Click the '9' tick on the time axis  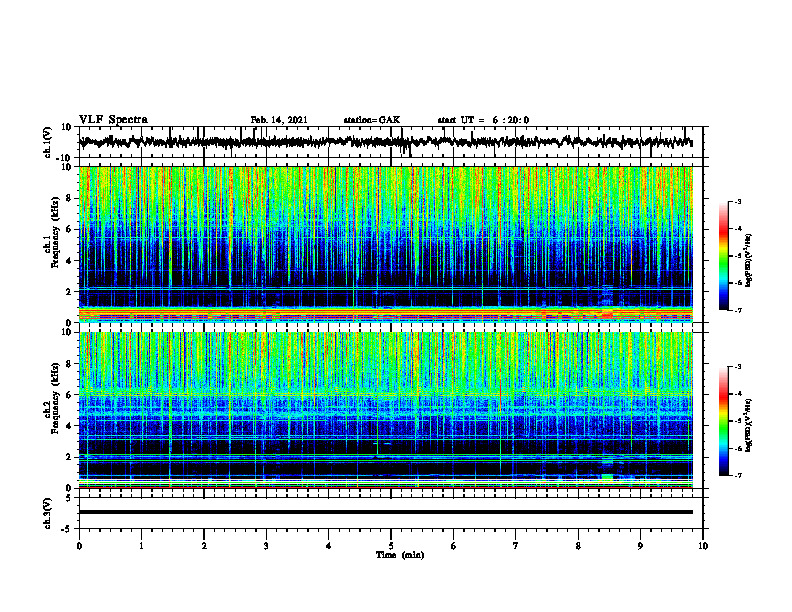640,546
